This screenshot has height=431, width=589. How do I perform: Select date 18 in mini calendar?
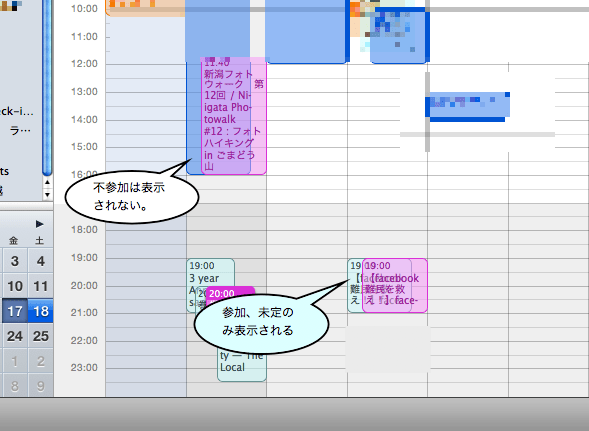coord(41,311)
